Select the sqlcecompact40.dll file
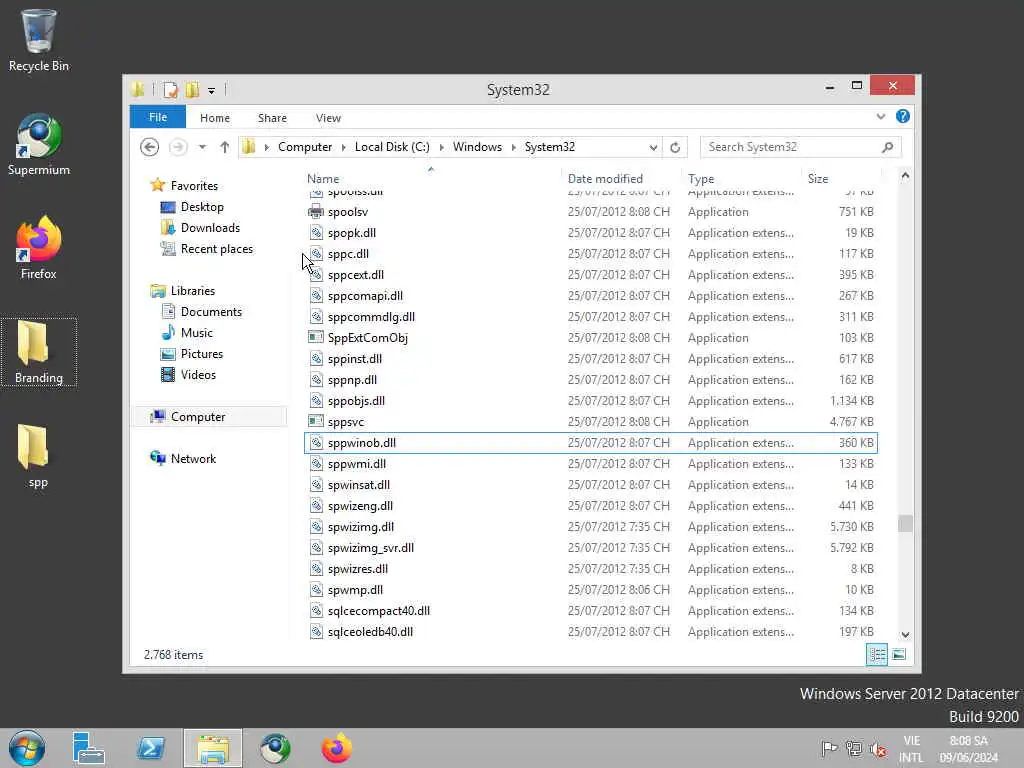Viewport: 1024px width, 768px height. 591,611
